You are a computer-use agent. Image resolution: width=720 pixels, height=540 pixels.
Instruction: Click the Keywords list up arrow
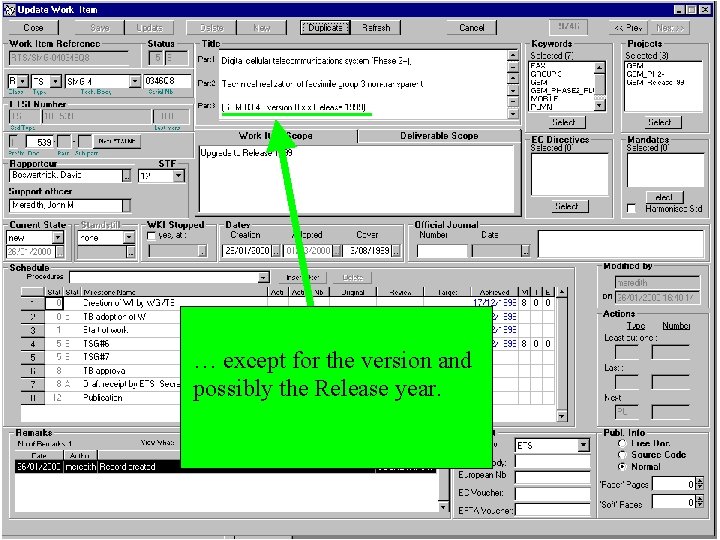point(599,68)
